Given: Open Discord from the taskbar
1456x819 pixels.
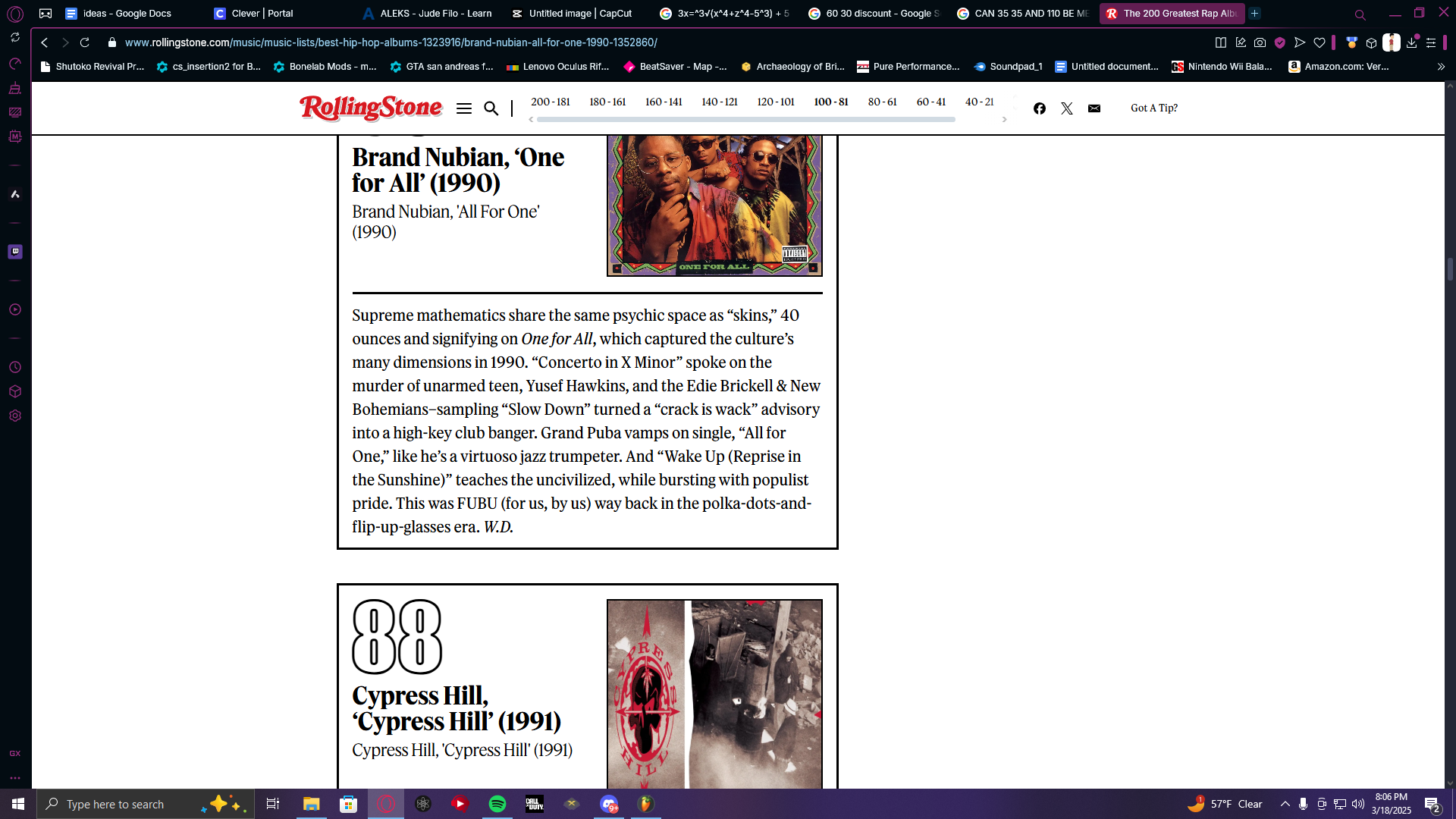Looking at the screenshot, I should pyautogui.click(x=609, y=804).
